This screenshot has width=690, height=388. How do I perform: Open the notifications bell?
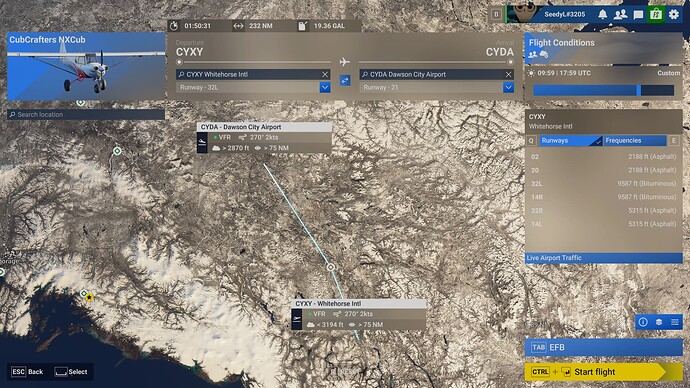tap(602, 14)
